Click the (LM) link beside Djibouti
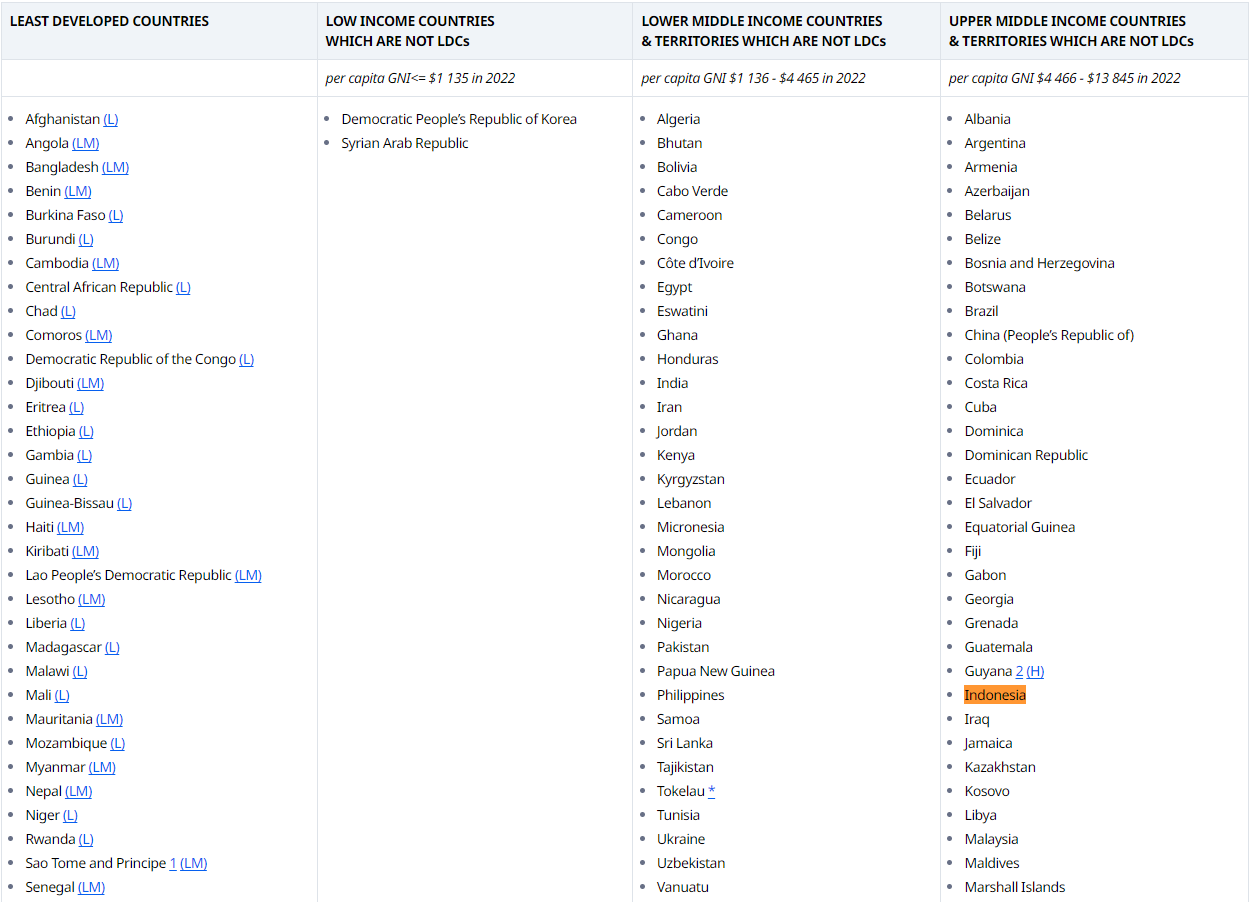Screen dimensions: 1249x902 (x=90, y=383)
